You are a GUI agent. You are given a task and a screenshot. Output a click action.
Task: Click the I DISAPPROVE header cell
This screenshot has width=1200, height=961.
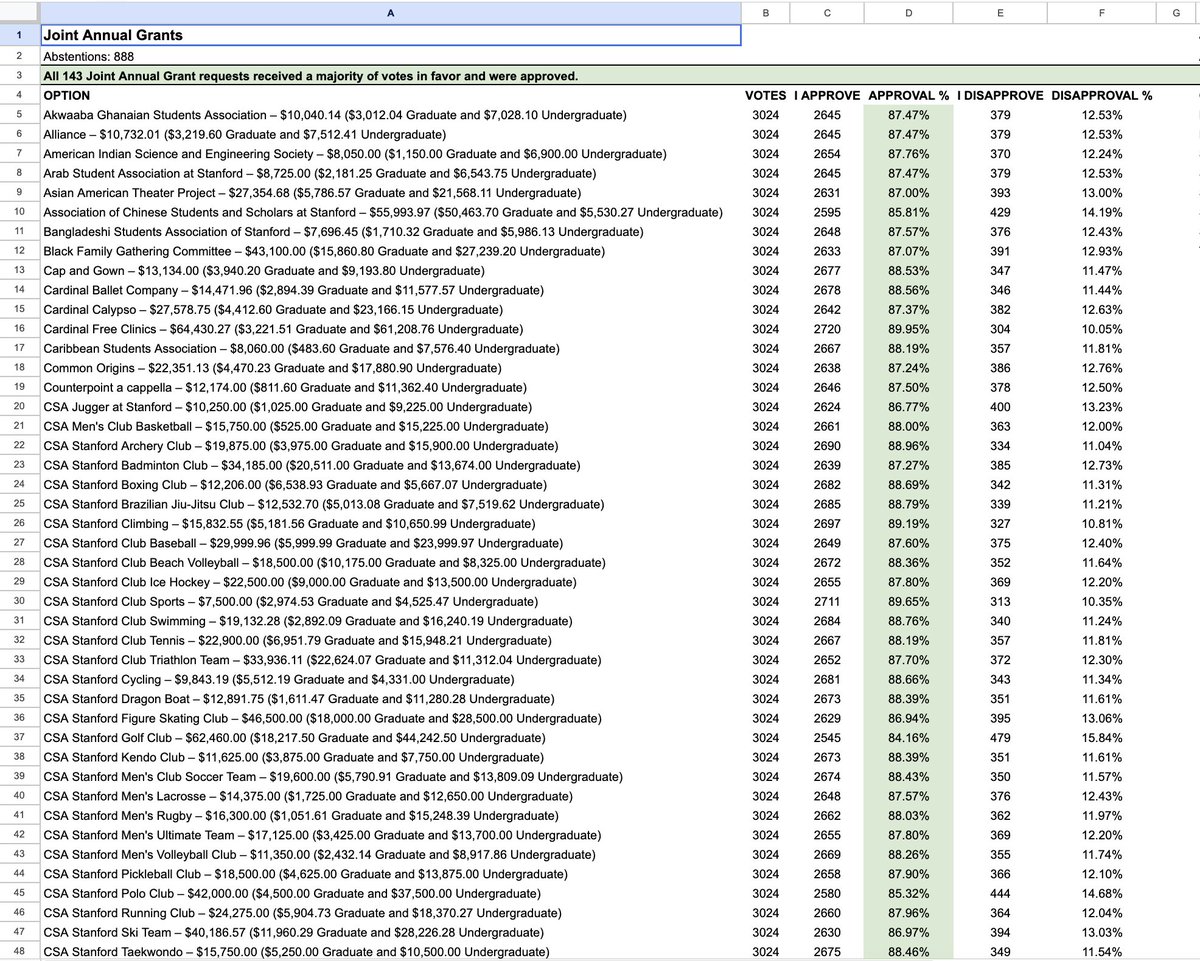click(1000, 96)
